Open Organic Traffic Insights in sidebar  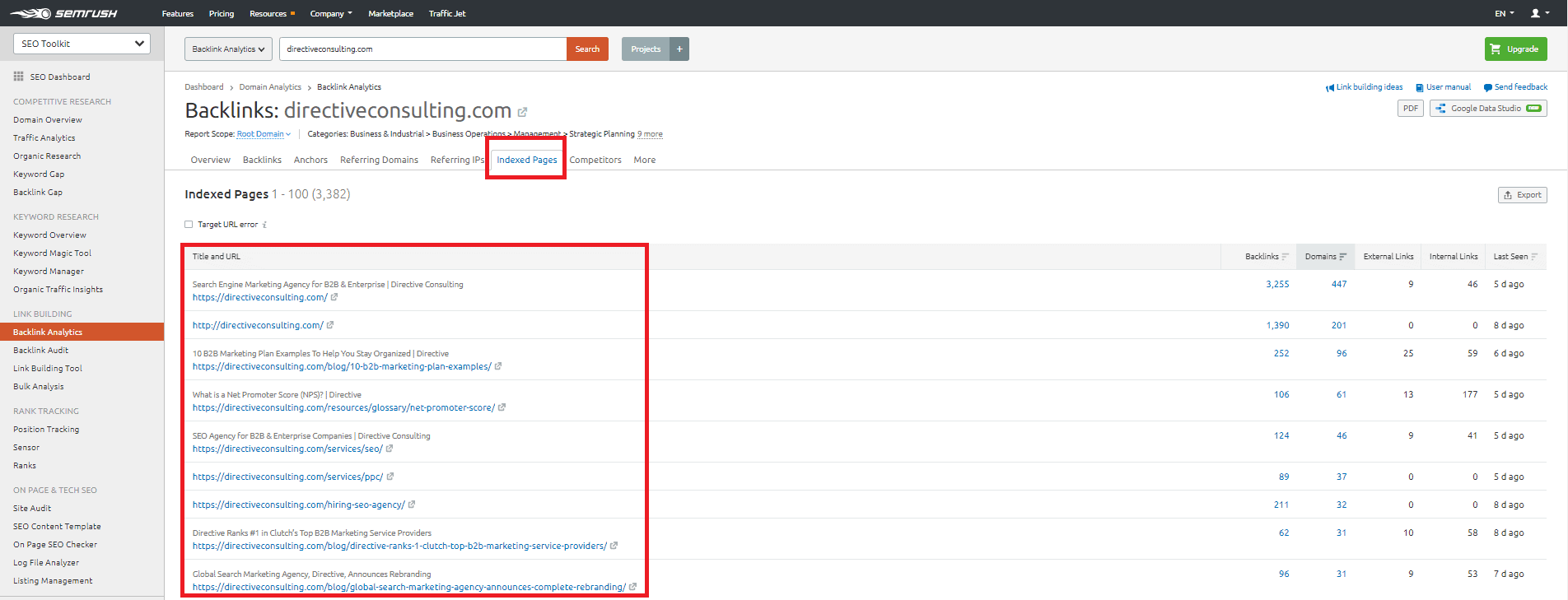[x=58, y=290]
